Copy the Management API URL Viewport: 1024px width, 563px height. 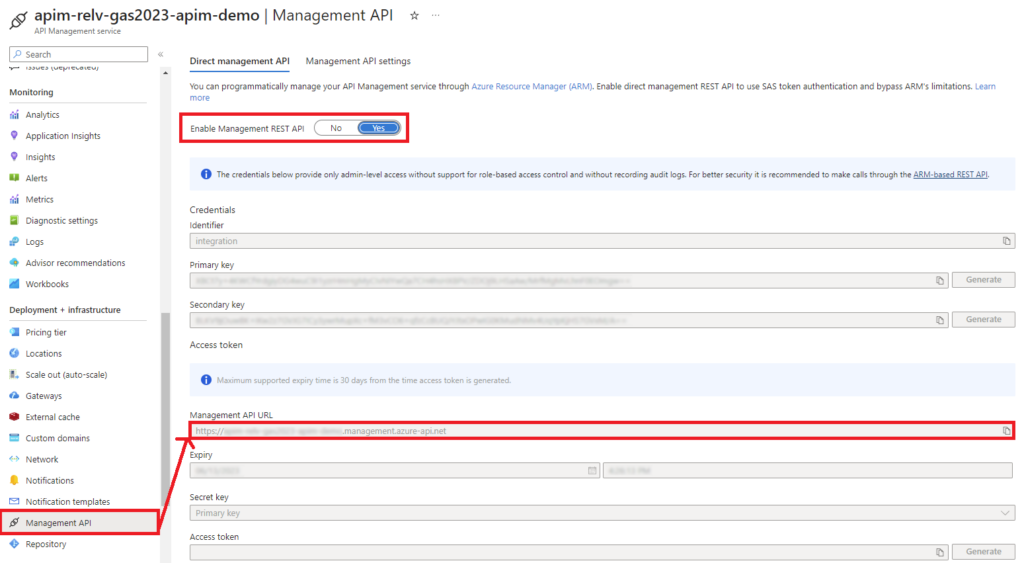(1007, 431)
